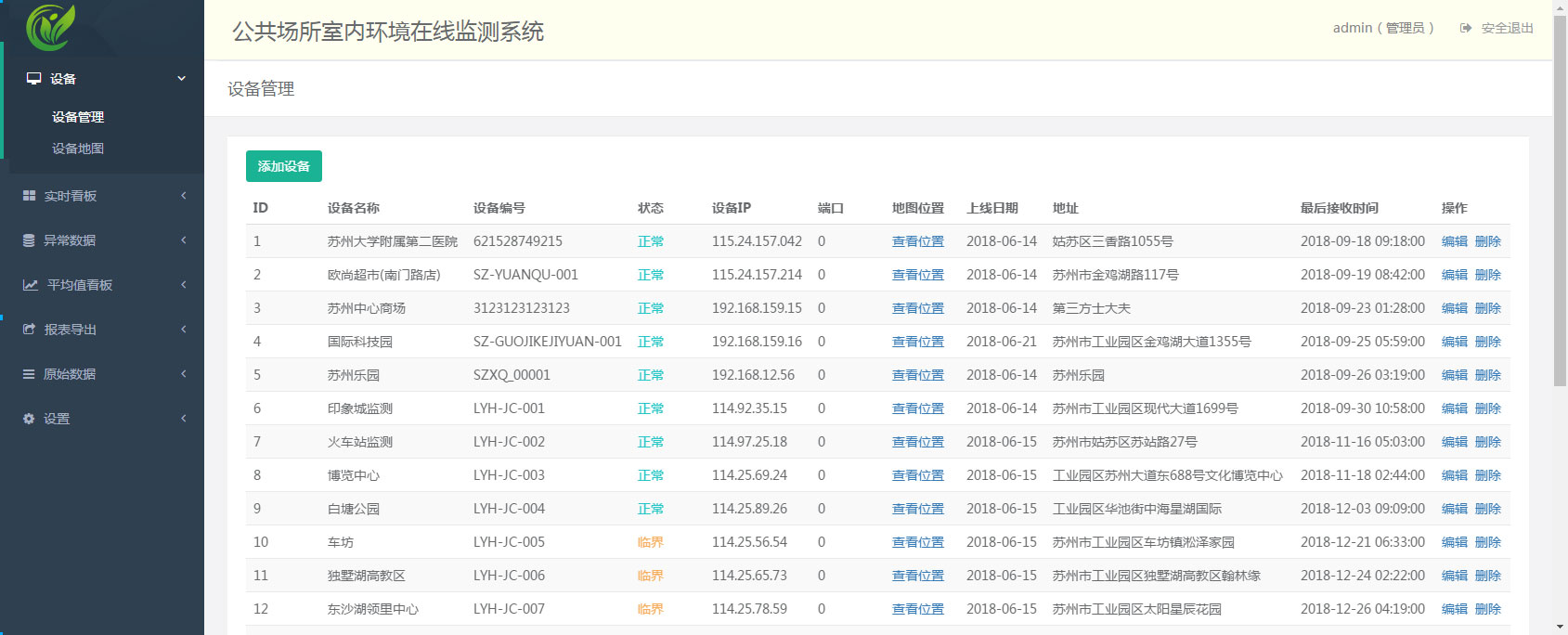
Task: Expand the 实时看板 menu arrow
Action: [184, 196]
